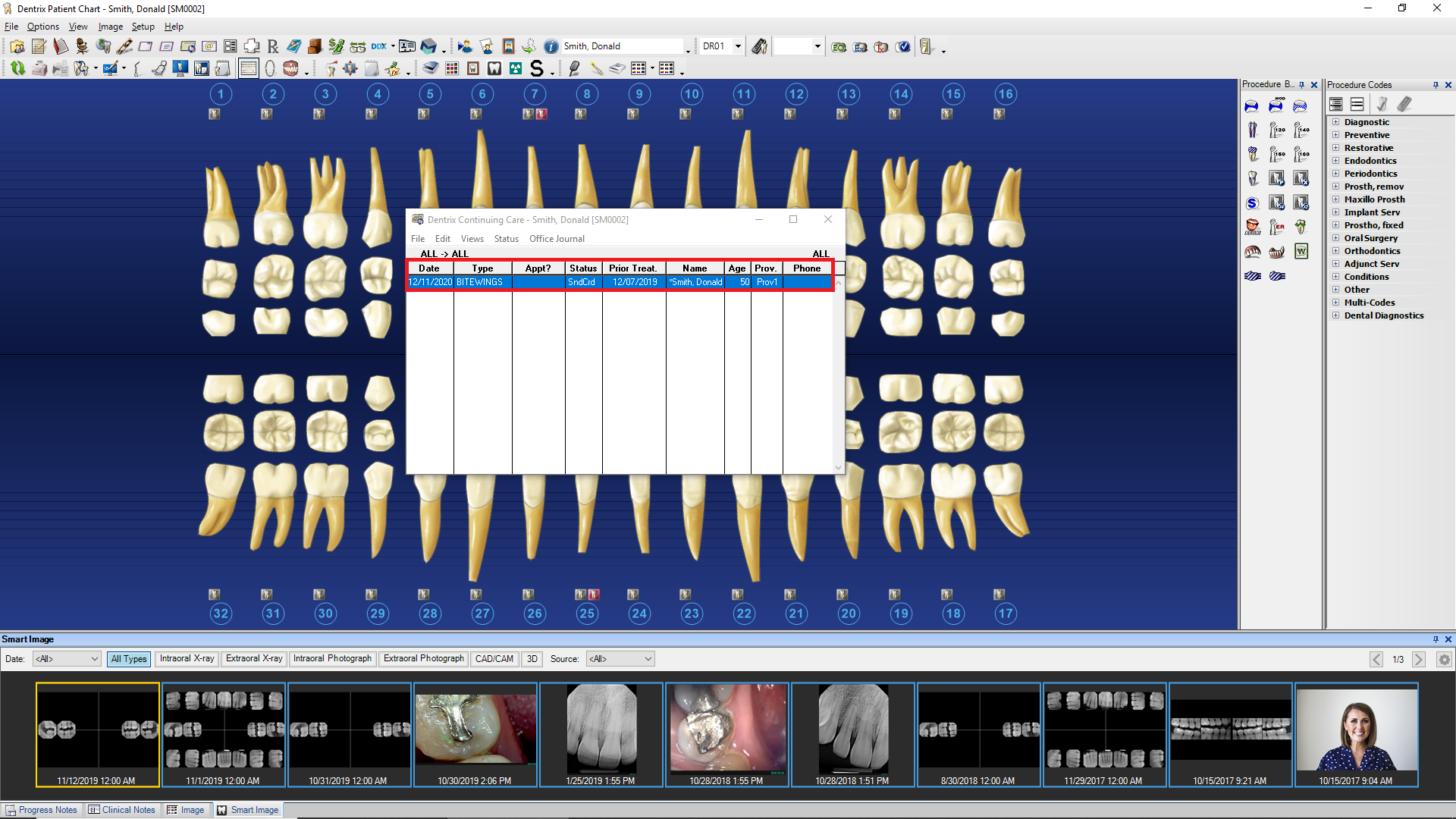
Task: Close the Procedure Buttons panel
Action: click(x=1314, y=85)
